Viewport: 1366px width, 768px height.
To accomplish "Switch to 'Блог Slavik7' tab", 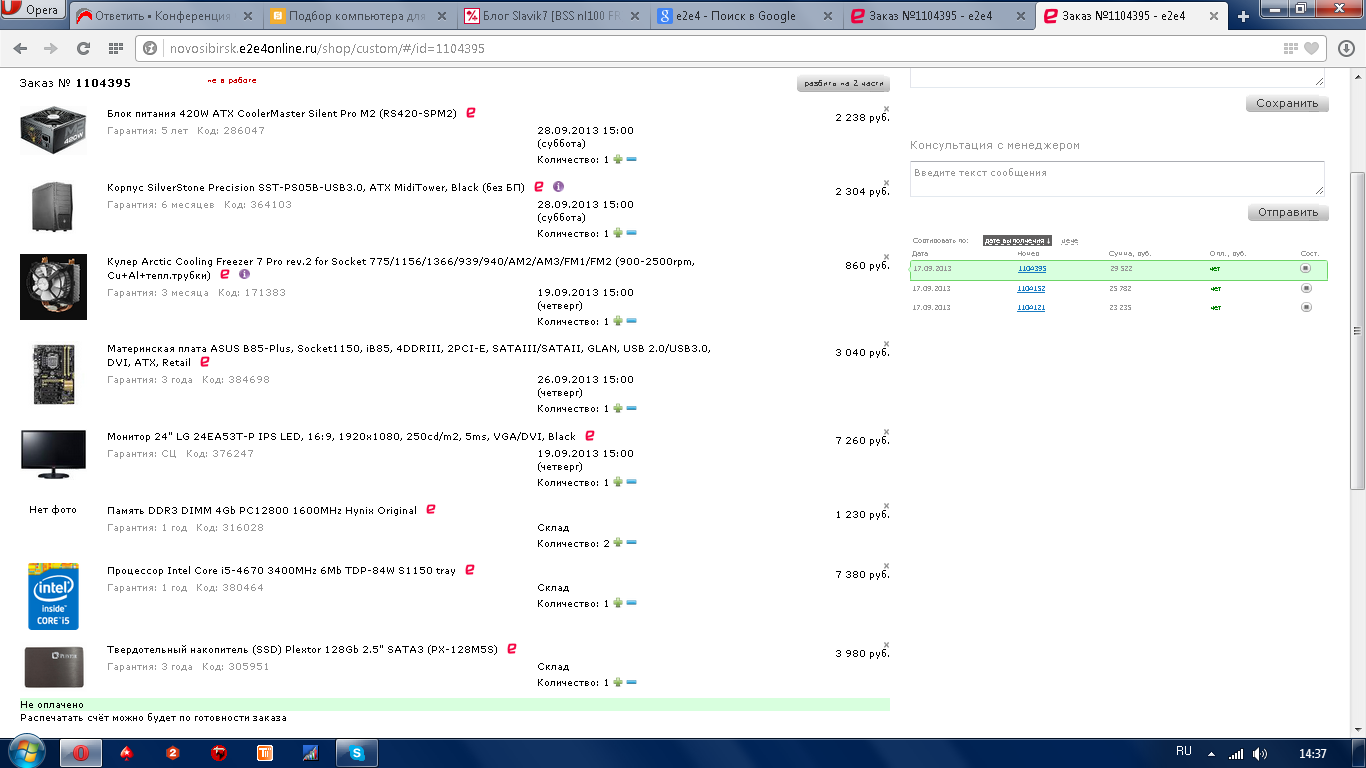I will (x=553, y=16).
